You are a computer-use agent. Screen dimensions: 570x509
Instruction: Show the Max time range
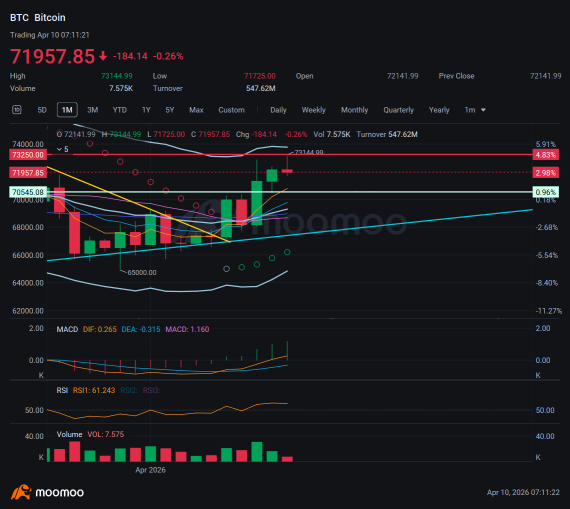(x=196, y=110)
